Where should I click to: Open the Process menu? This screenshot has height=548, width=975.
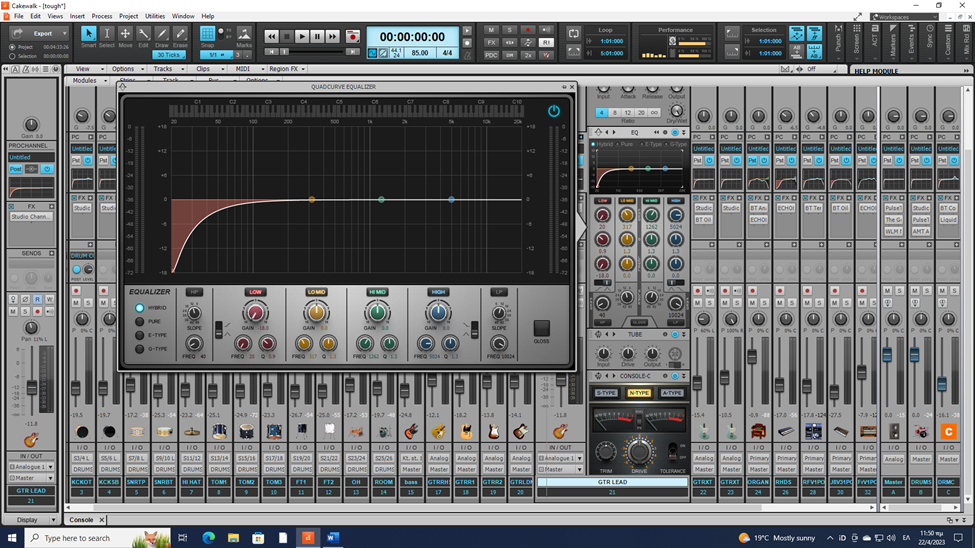click(x=102, y=16)
